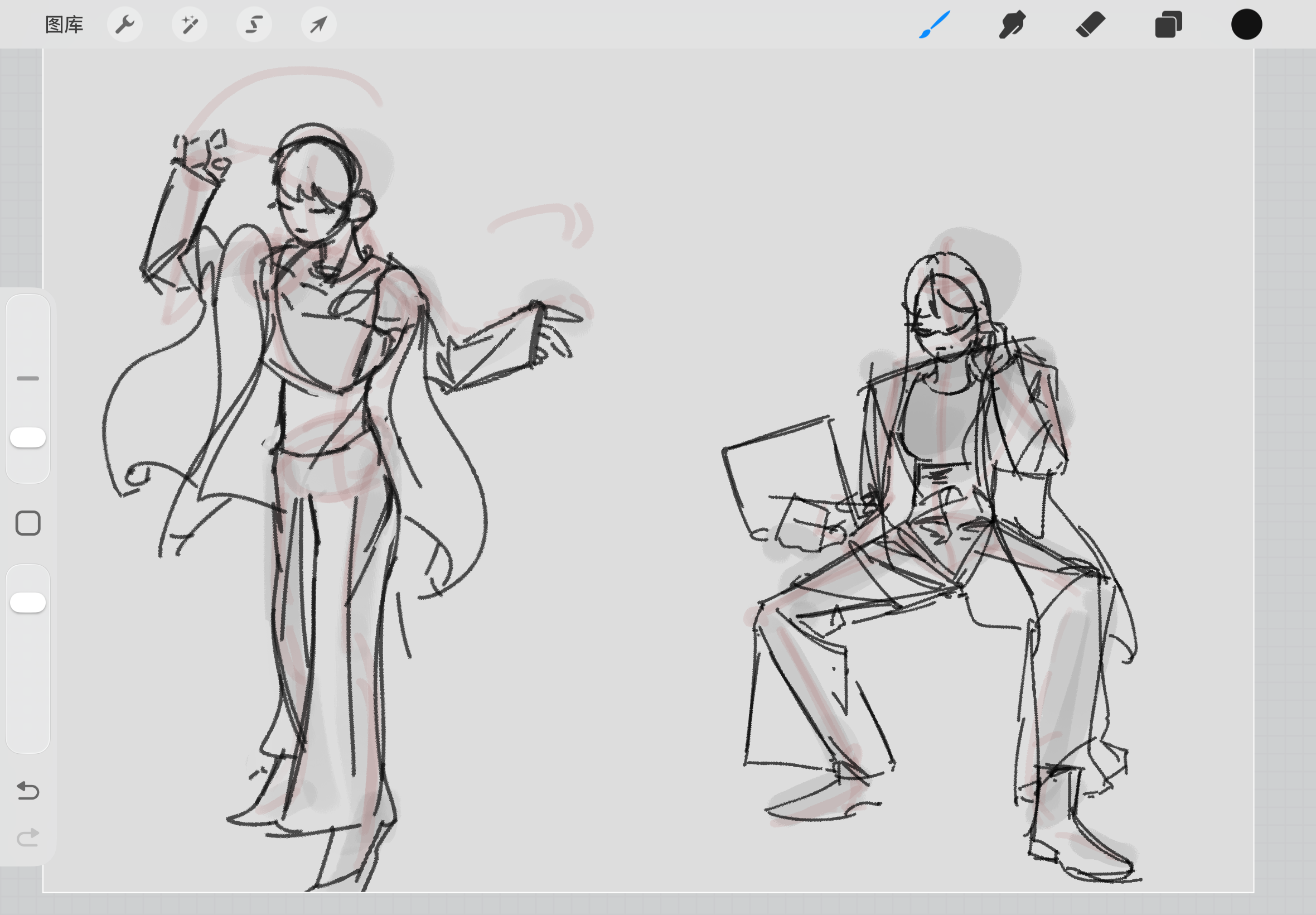Image resolution: width=1316 pixels, height=915 pixels.
Task: Open the 图库 gallery
Action: point(64,25)
